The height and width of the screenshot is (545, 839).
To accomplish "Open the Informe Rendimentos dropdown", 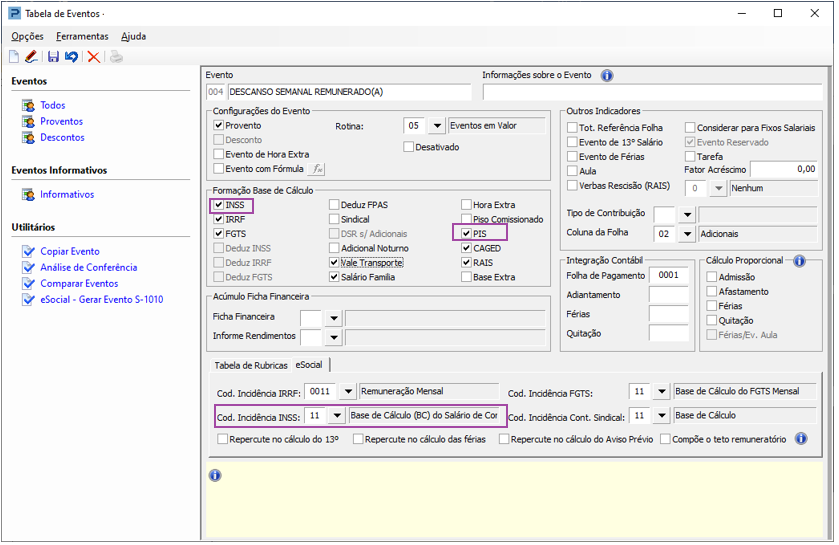I will coord(334,337).
